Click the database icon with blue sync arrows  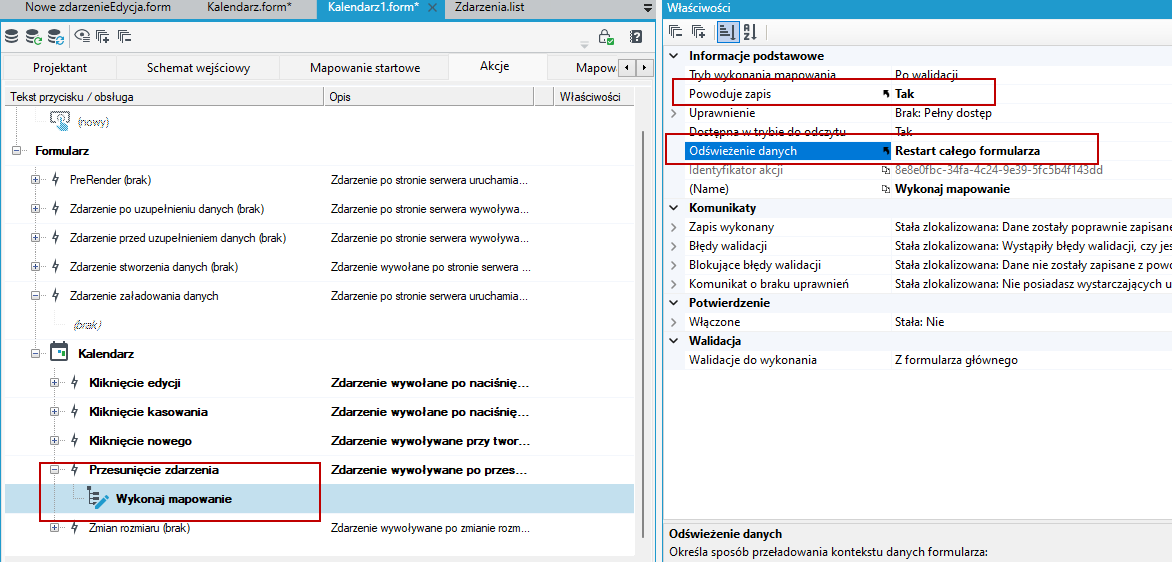click(56, 35)
